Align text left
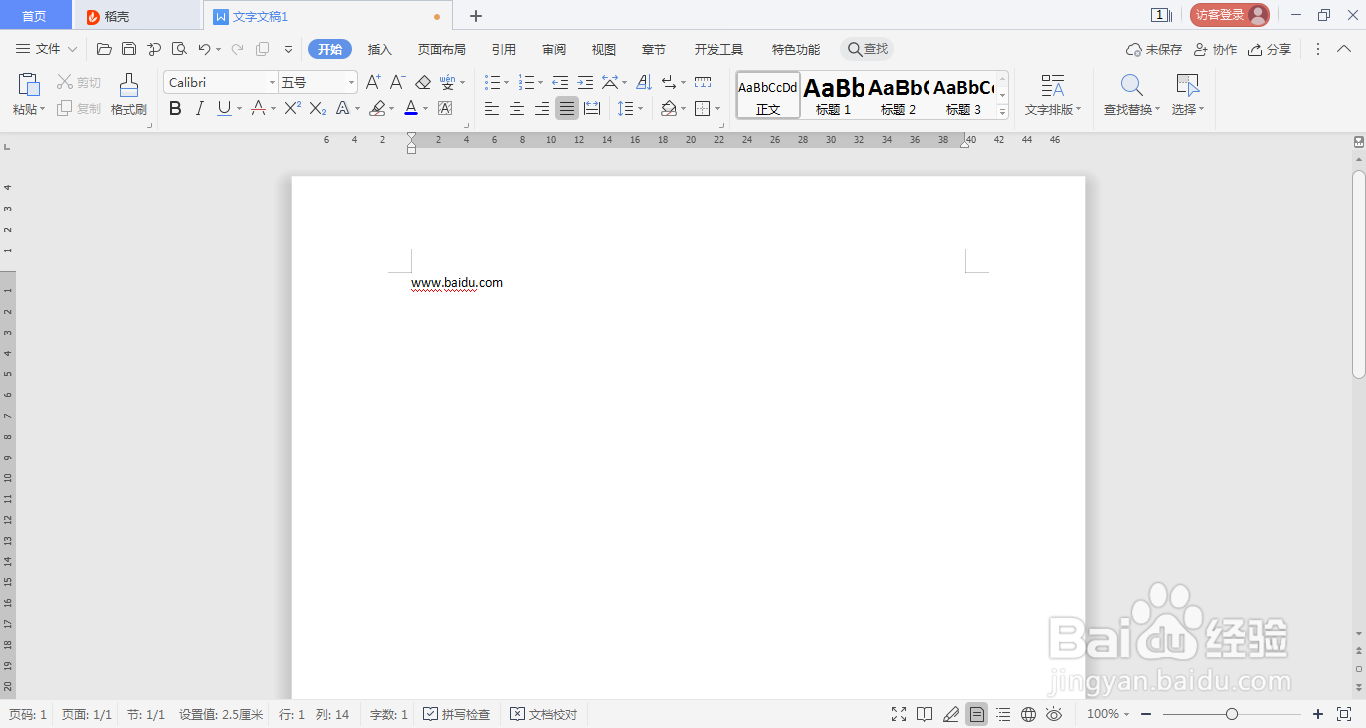Viewport: 1366px width, 728px height. pyautogui.click(x=492, y=108)
